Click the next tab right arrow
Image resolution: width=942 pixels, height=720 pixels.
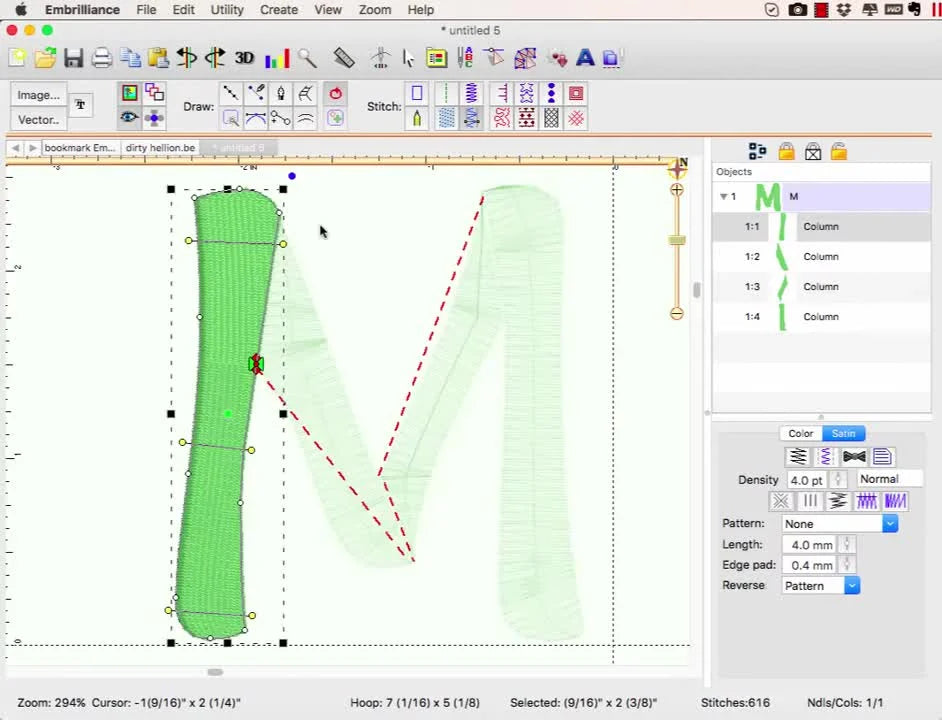point(32,147)
